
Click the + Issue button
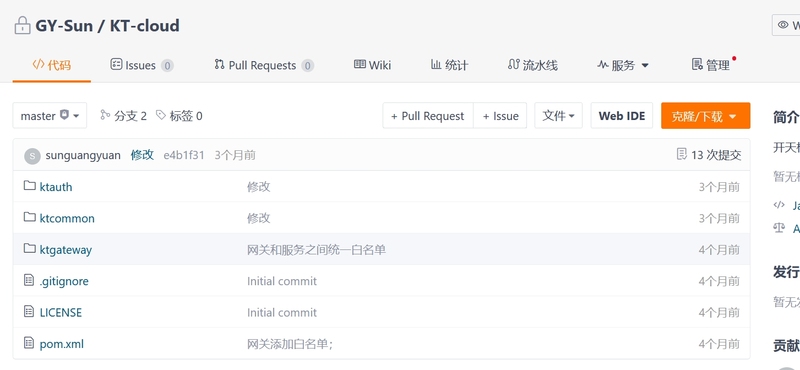(x=501, y=116)
